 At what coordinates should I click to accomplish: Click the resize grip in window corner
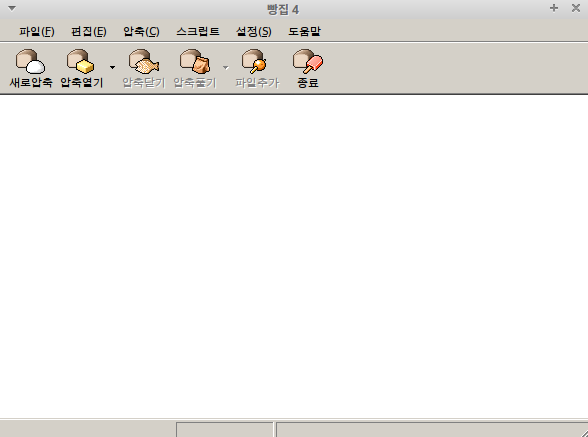coord(584,432)
